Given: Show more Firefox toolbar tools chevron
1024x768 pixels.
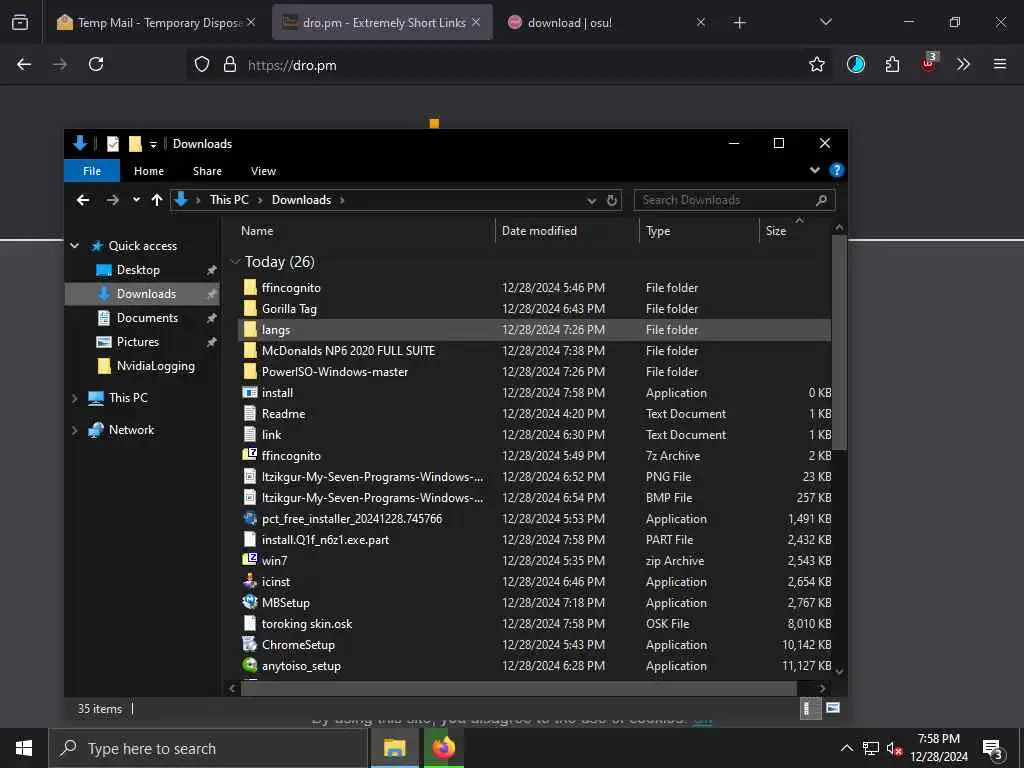Looking at the screenshot, I should 963,64.
